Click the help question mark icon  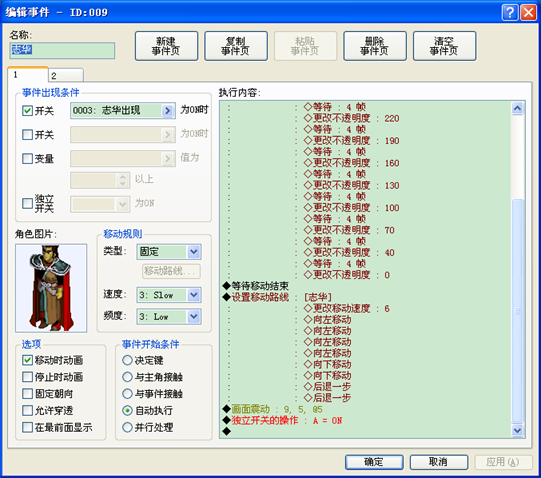pyautogui.click(x=510, y=13)
